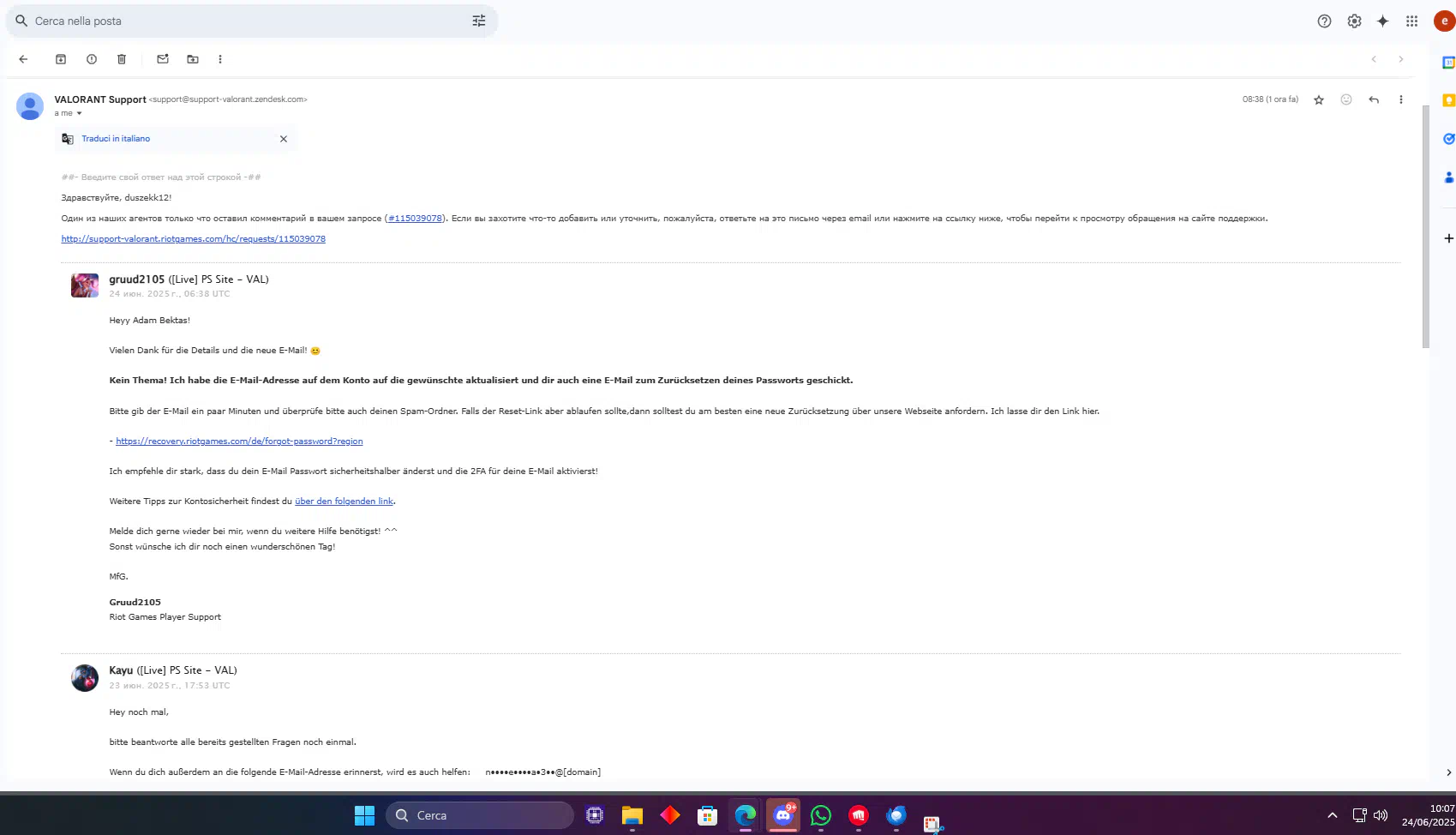Click gruud2105's profile picture
This screenshot has width=1456, height=835.
pos(85,285)
